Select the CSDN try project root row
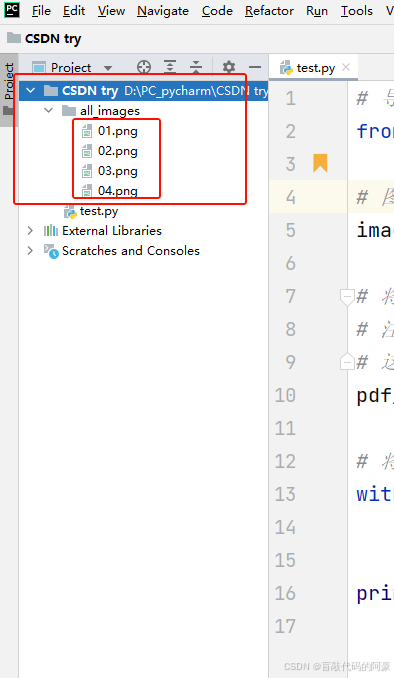 143,90
